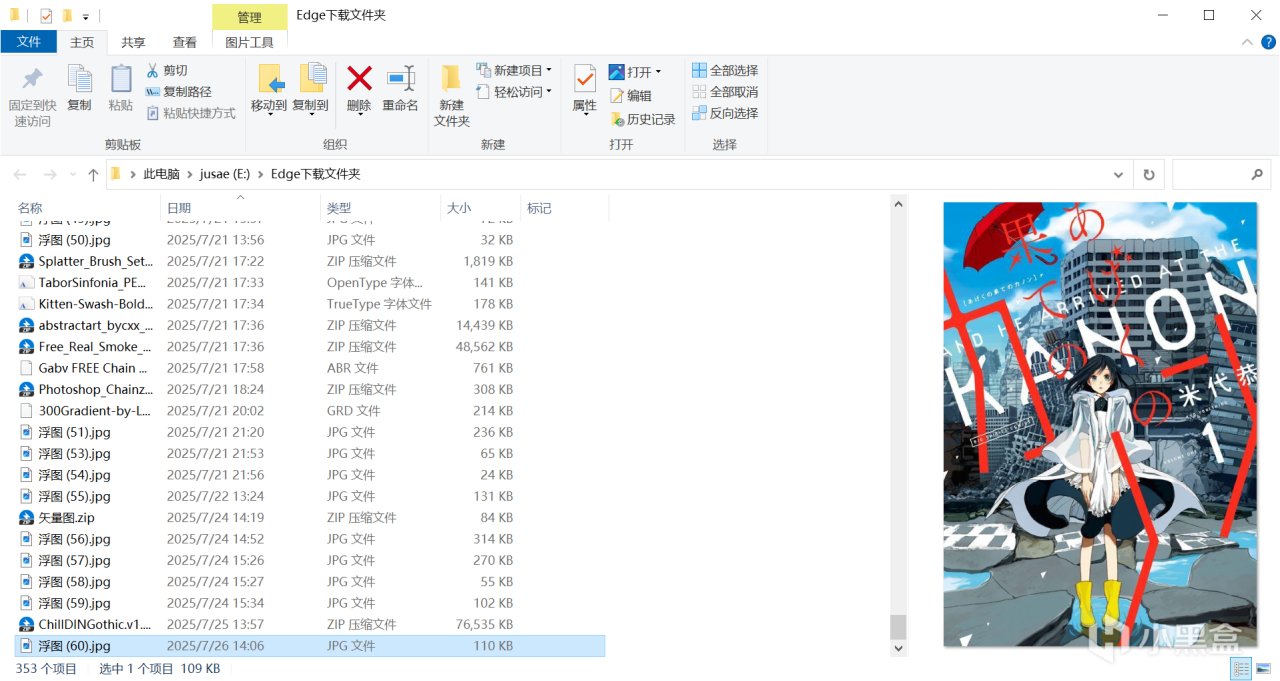Viewport: 1280px width, 681px height.
Task: Open recent locations dropdown arrow
Action: click(71, 174)
